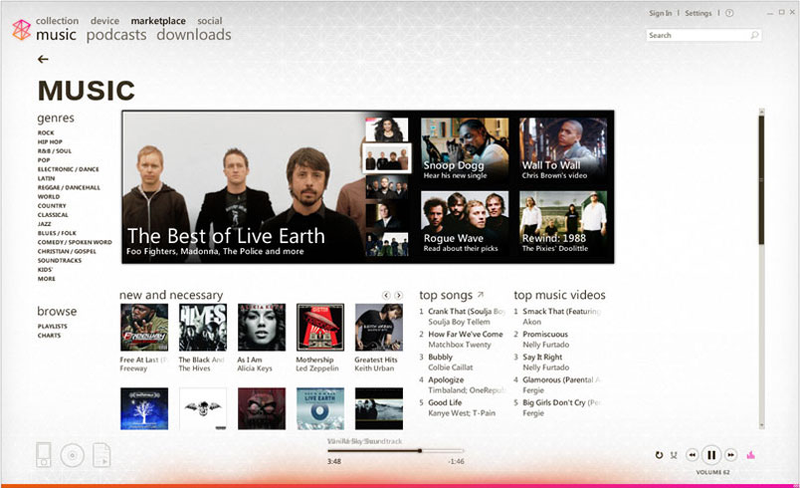Open the Rewind: 1988 feature tile

point(563,223)
